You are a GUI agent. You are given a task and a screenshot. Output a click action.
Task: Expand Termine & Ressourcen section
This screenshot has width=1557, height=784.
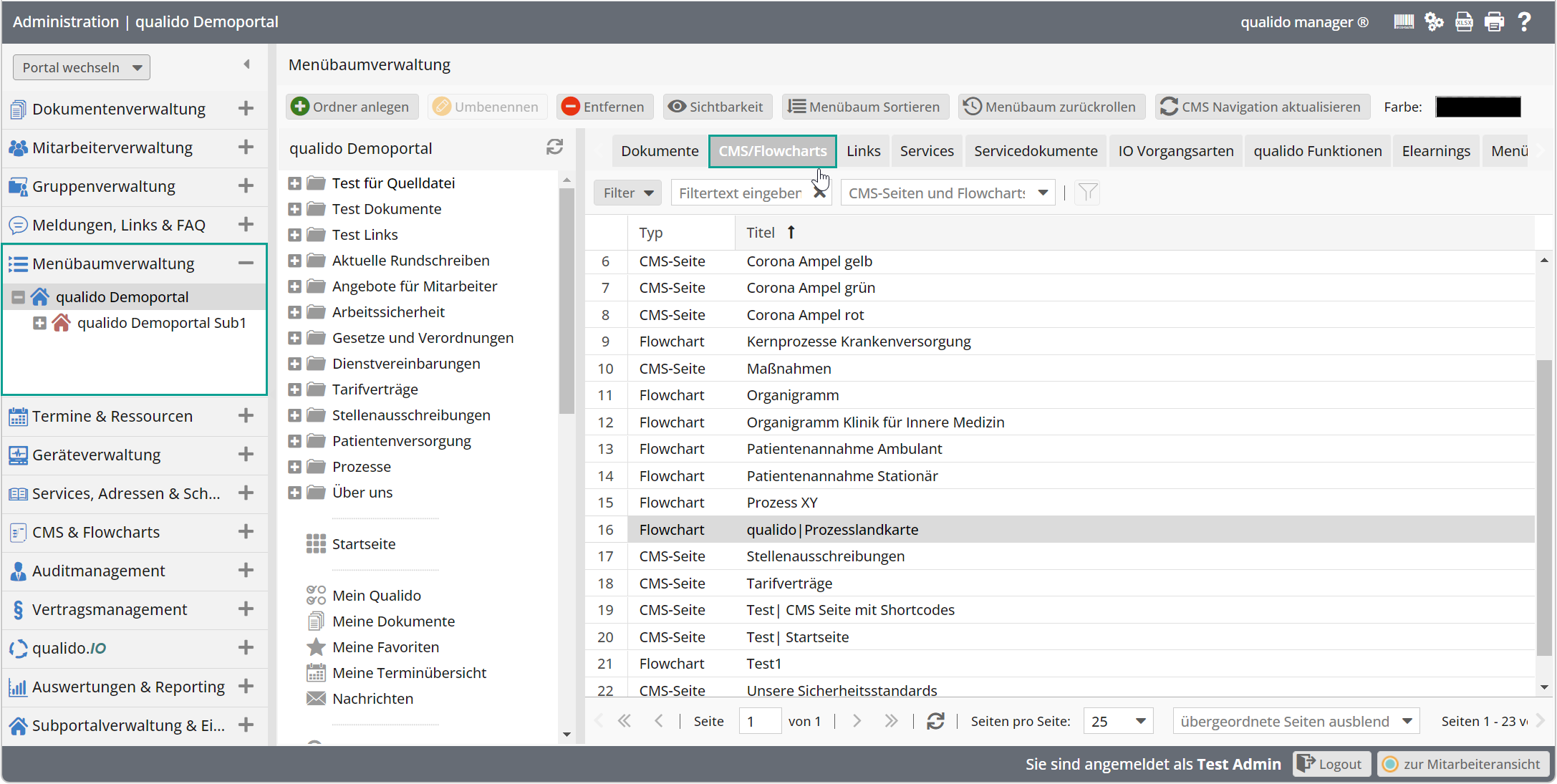tap(246, 415)
